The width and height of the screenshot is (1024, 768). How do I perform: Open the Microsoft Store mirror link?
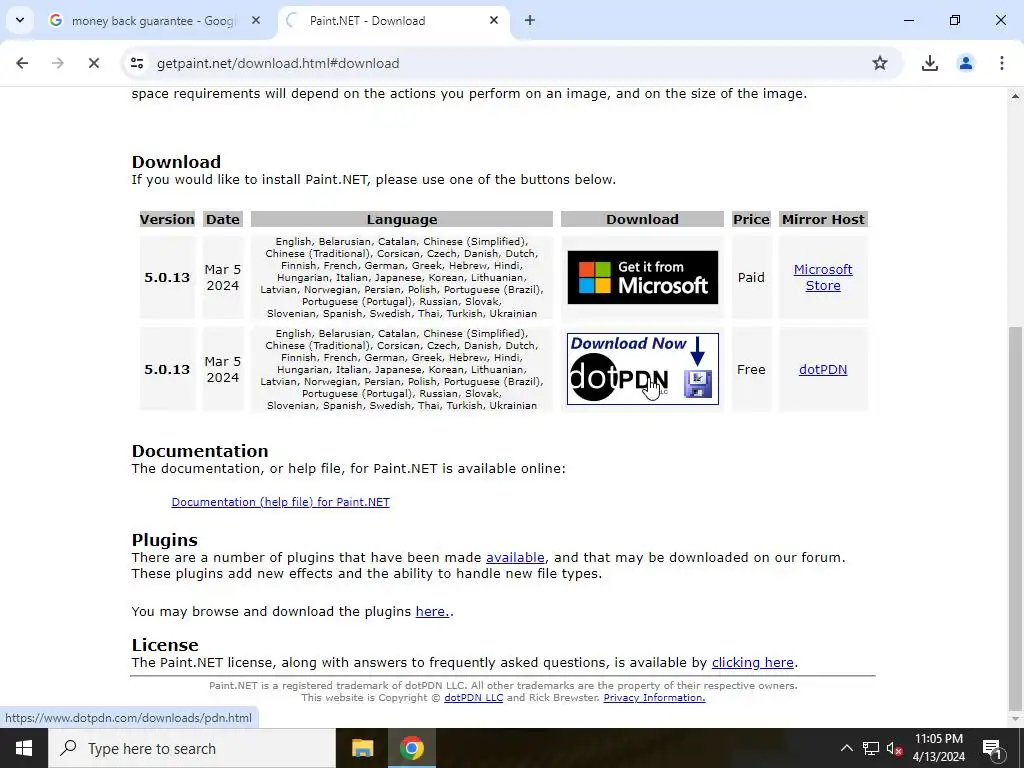tap(823, 278)
